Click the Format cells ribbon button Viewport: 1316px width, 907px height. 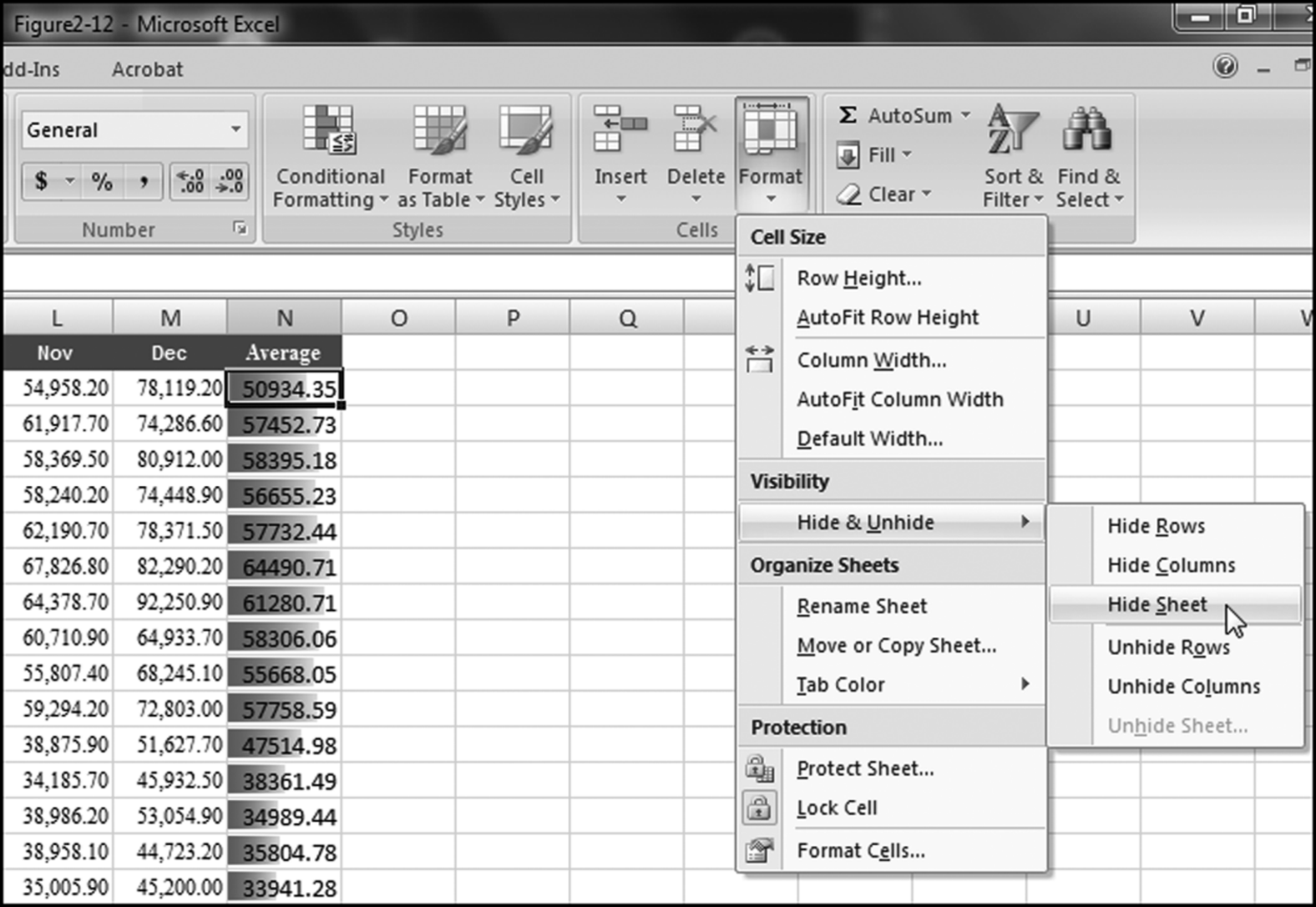771,155
